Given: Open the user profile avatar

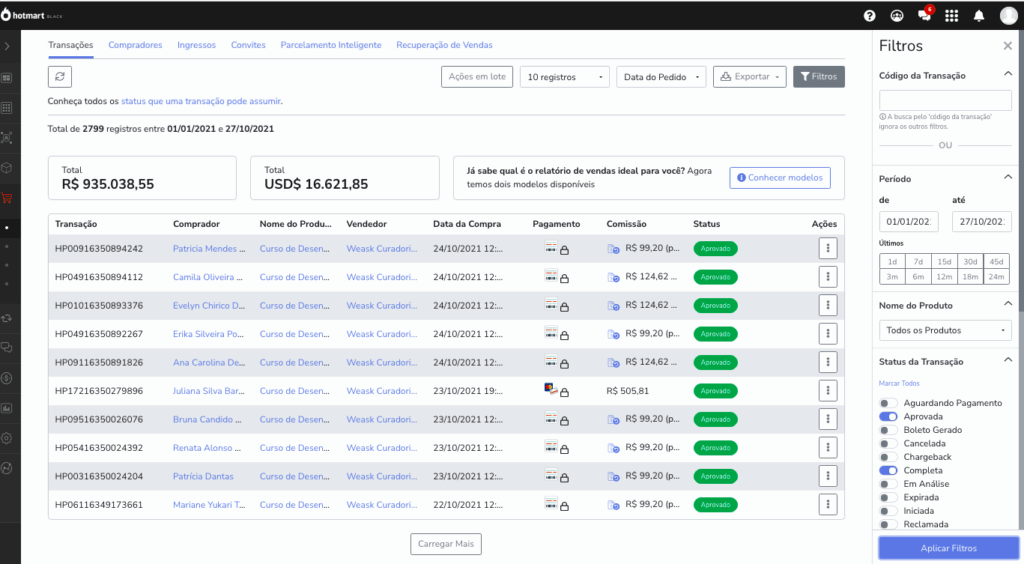Looking at the screenshot, I should (x=1009, y=15).
